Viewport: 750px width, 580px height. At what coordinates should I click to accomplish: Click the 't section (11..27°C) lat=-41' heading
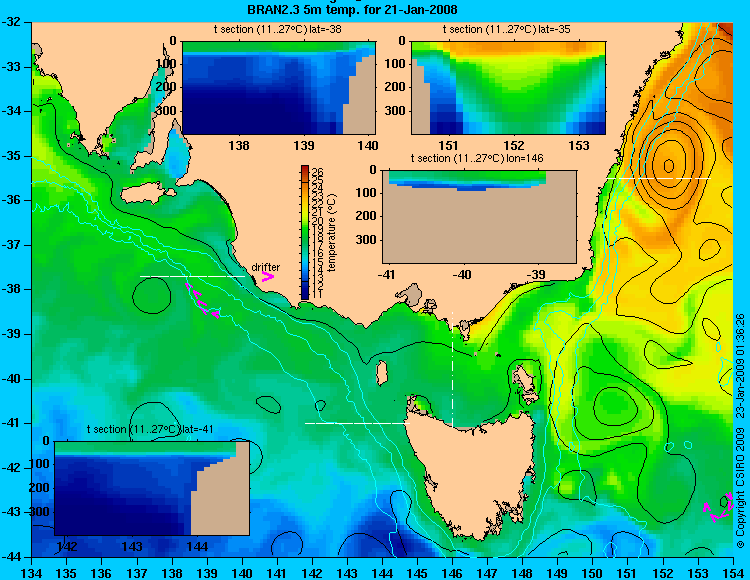point(150,429)
